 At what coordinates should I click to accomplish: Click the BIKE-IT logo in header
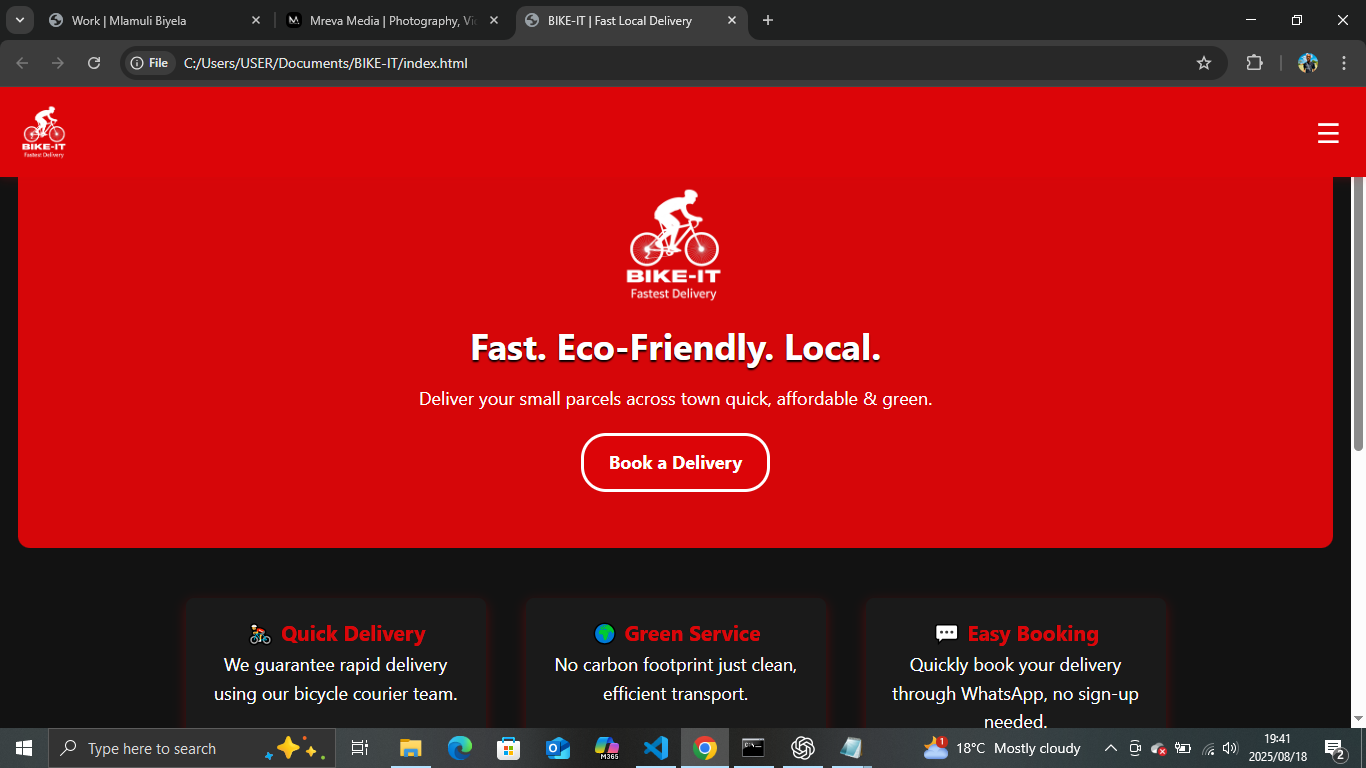(44, 132)
